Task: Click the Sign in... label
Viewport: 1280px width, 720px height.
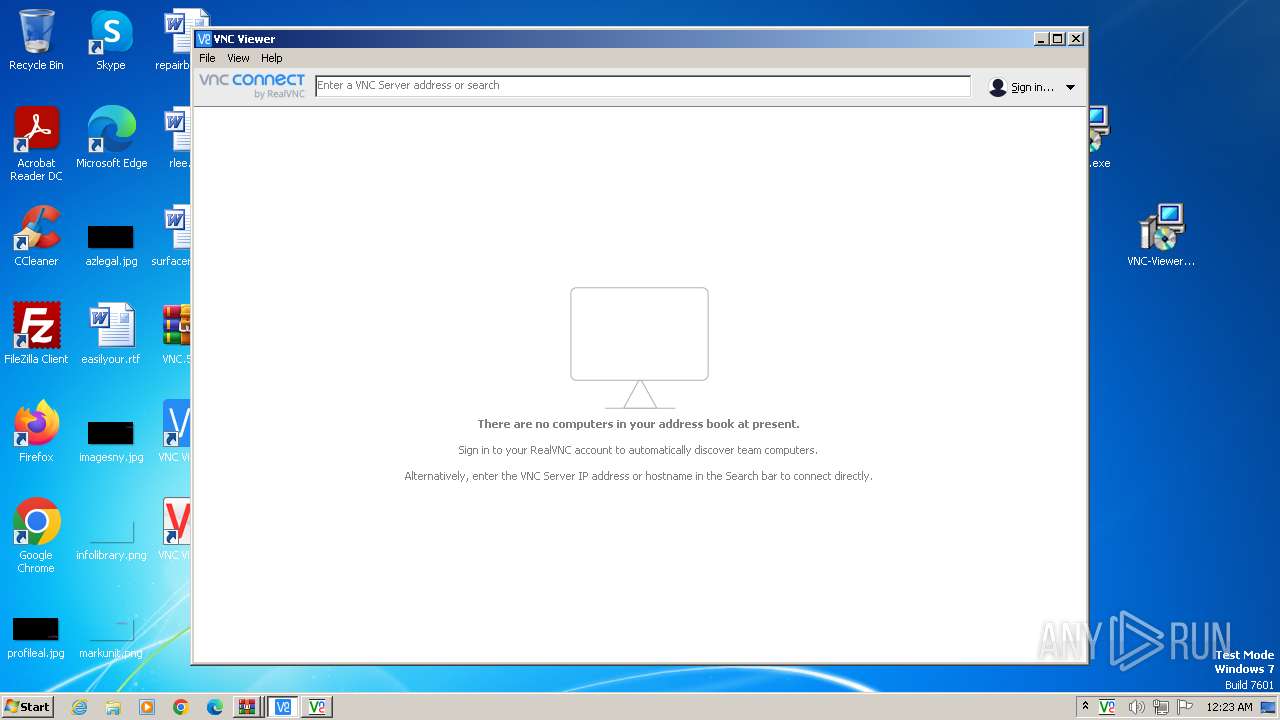Action: coord(1032,87)
